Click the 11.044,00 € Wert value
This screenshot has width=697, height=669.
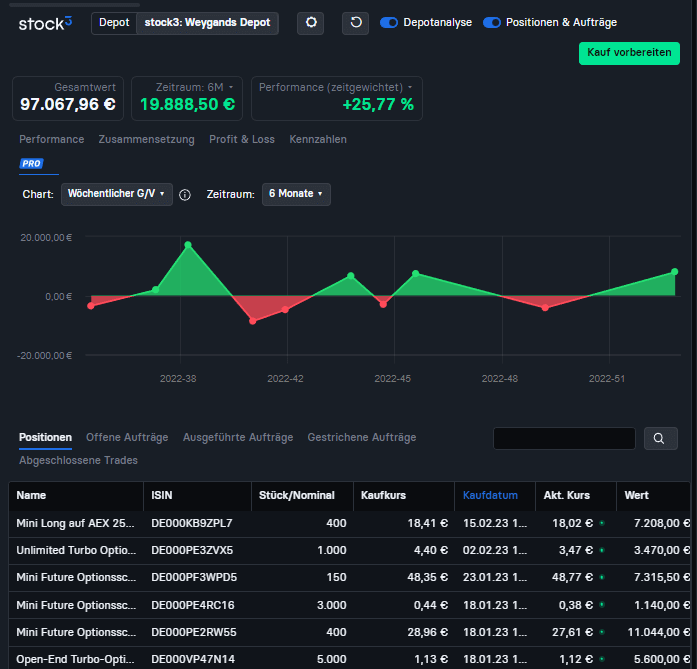tap(659, 632)
